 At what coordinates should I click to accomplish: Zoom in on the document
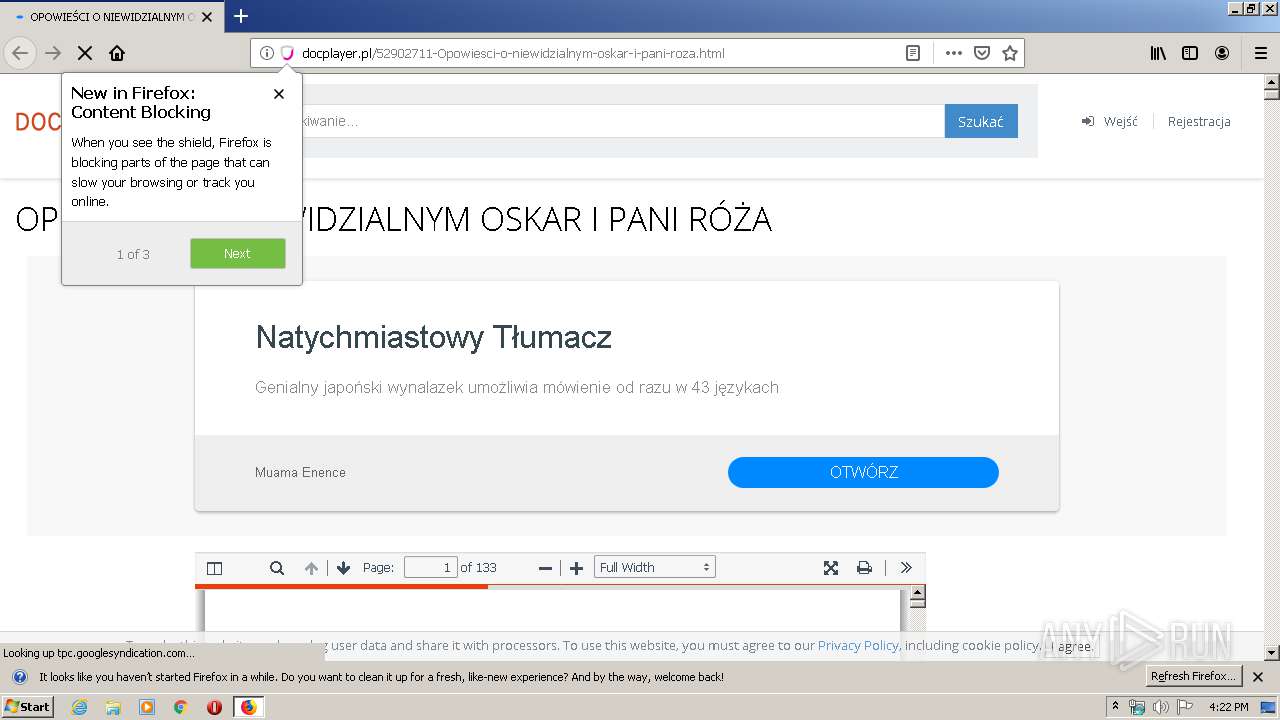(x=576, y=568)
